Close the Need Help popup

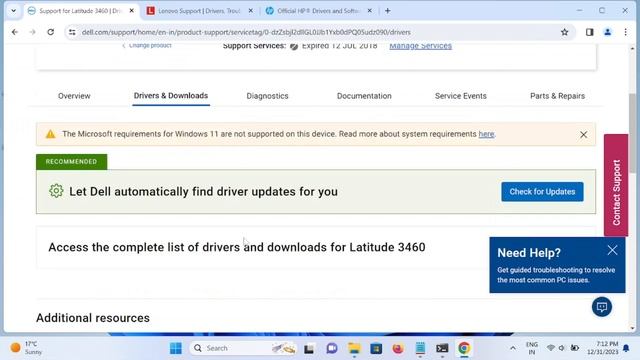pos(612,250)
